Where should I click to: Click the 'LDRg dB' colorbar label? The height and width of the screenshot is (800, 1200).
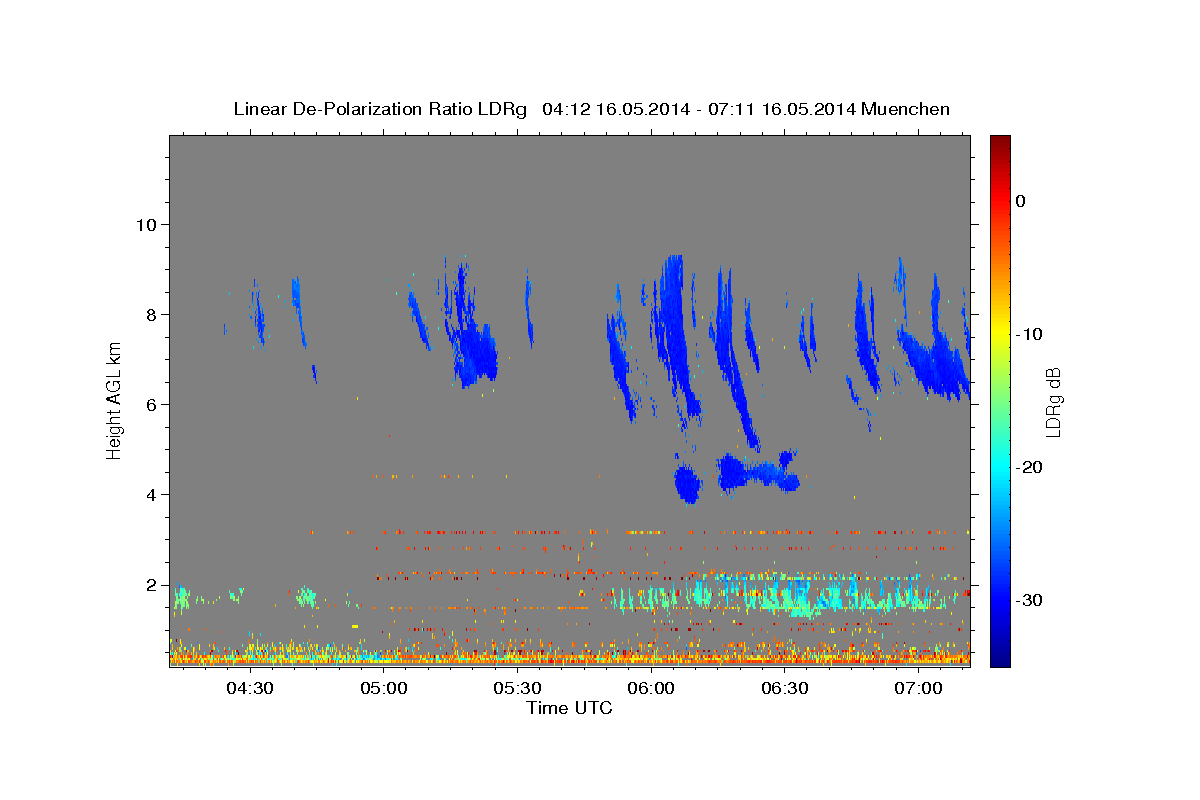1053,401
